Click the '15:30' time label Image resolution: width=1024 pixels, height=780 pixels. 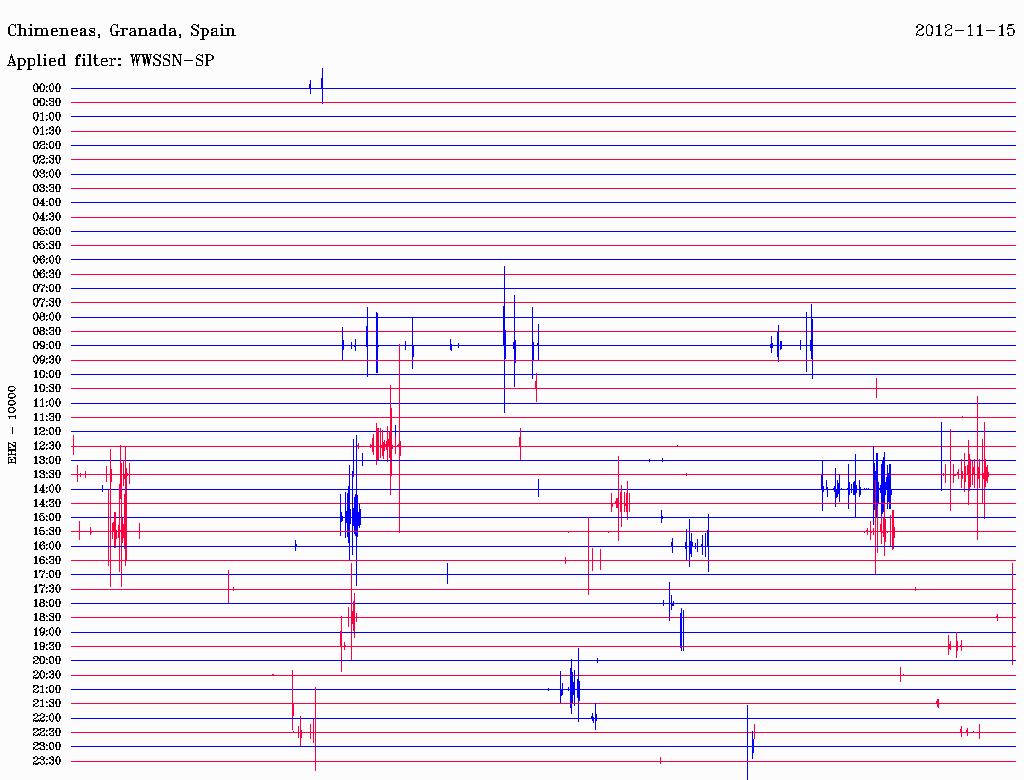click(x=47, y=532)
